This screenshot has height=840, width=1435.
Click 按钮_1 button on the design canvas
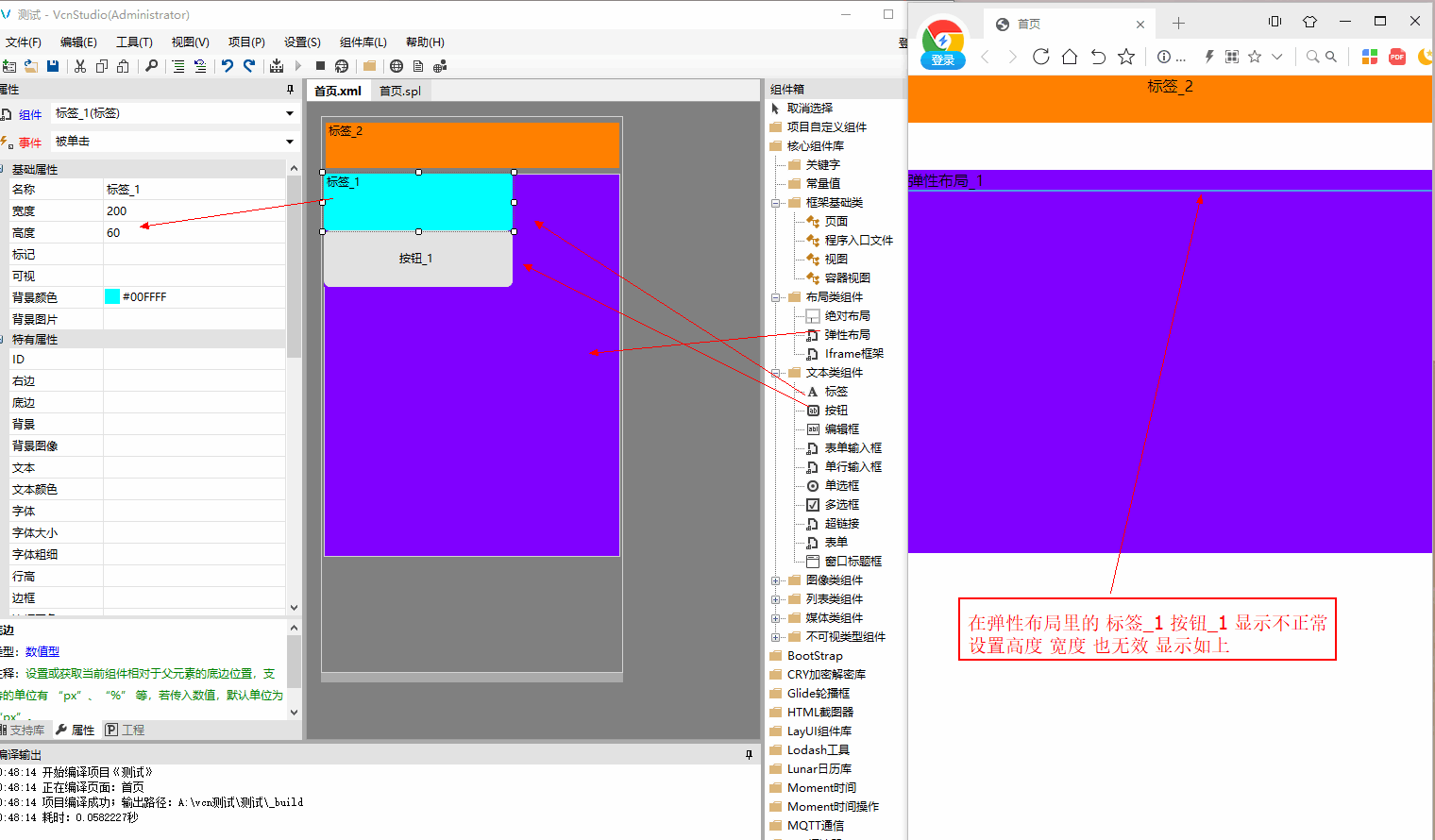click(x=417, y=259)
